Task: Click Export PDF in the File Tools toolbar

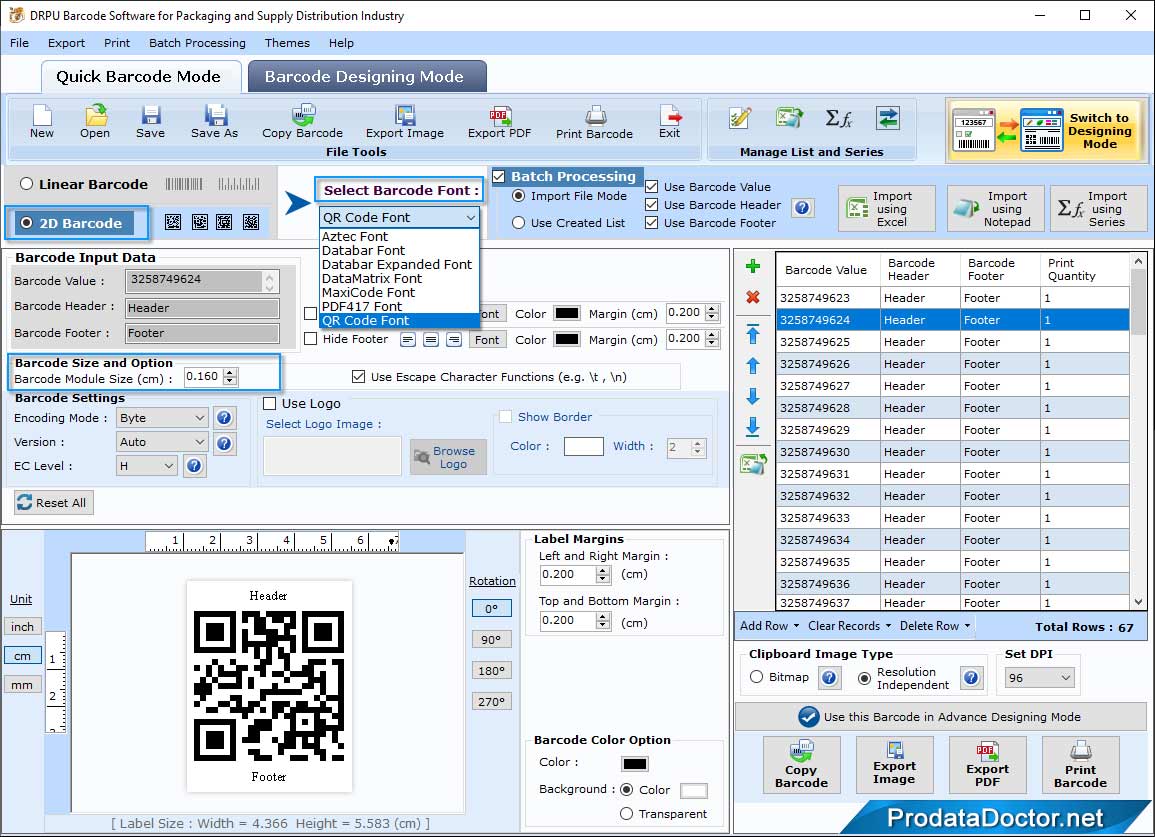Action: pyautogui.click(x=499, y=122)
